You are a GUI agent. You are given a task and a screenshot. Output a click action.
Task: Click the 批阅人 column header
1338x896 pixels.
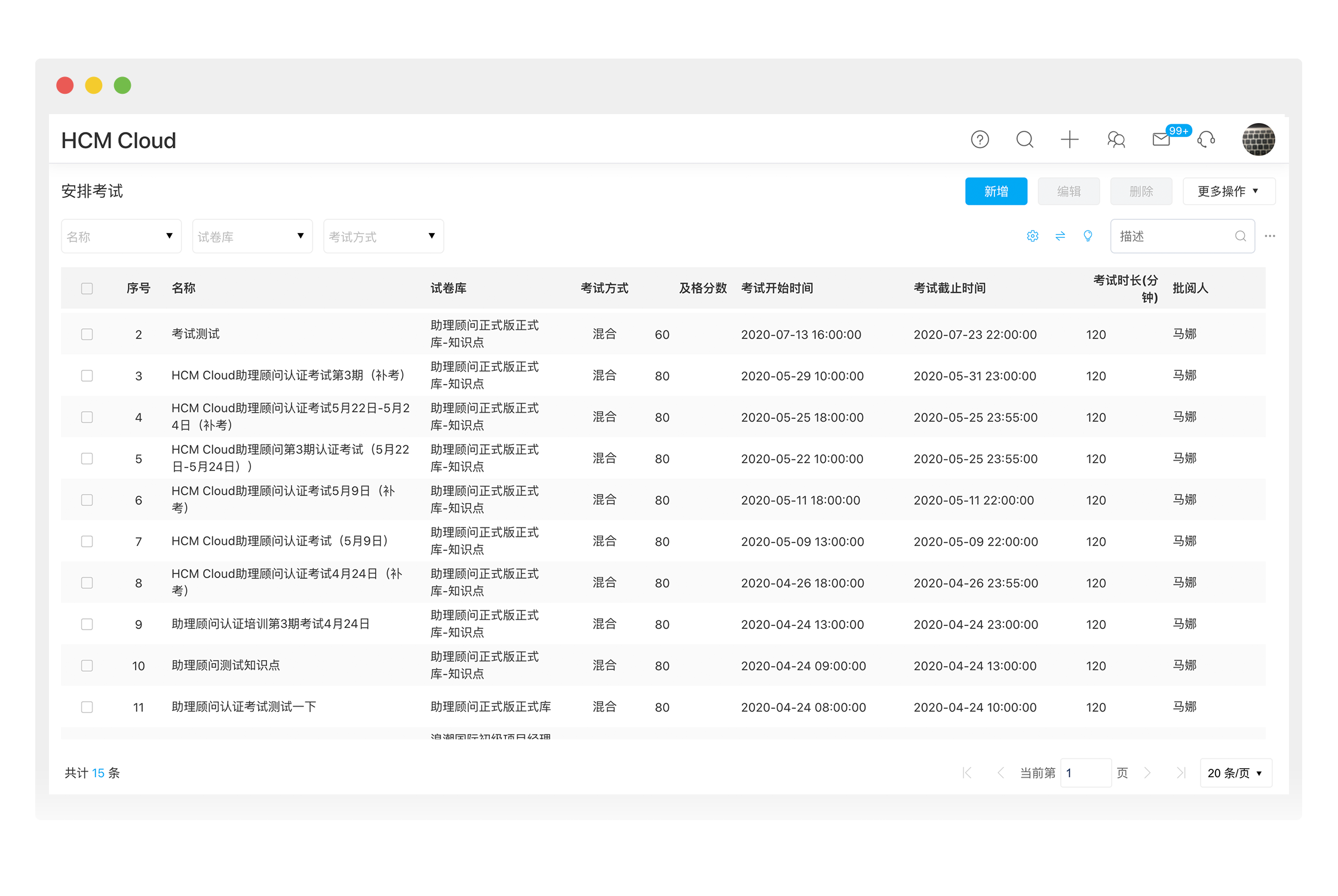coord(1190,289)
